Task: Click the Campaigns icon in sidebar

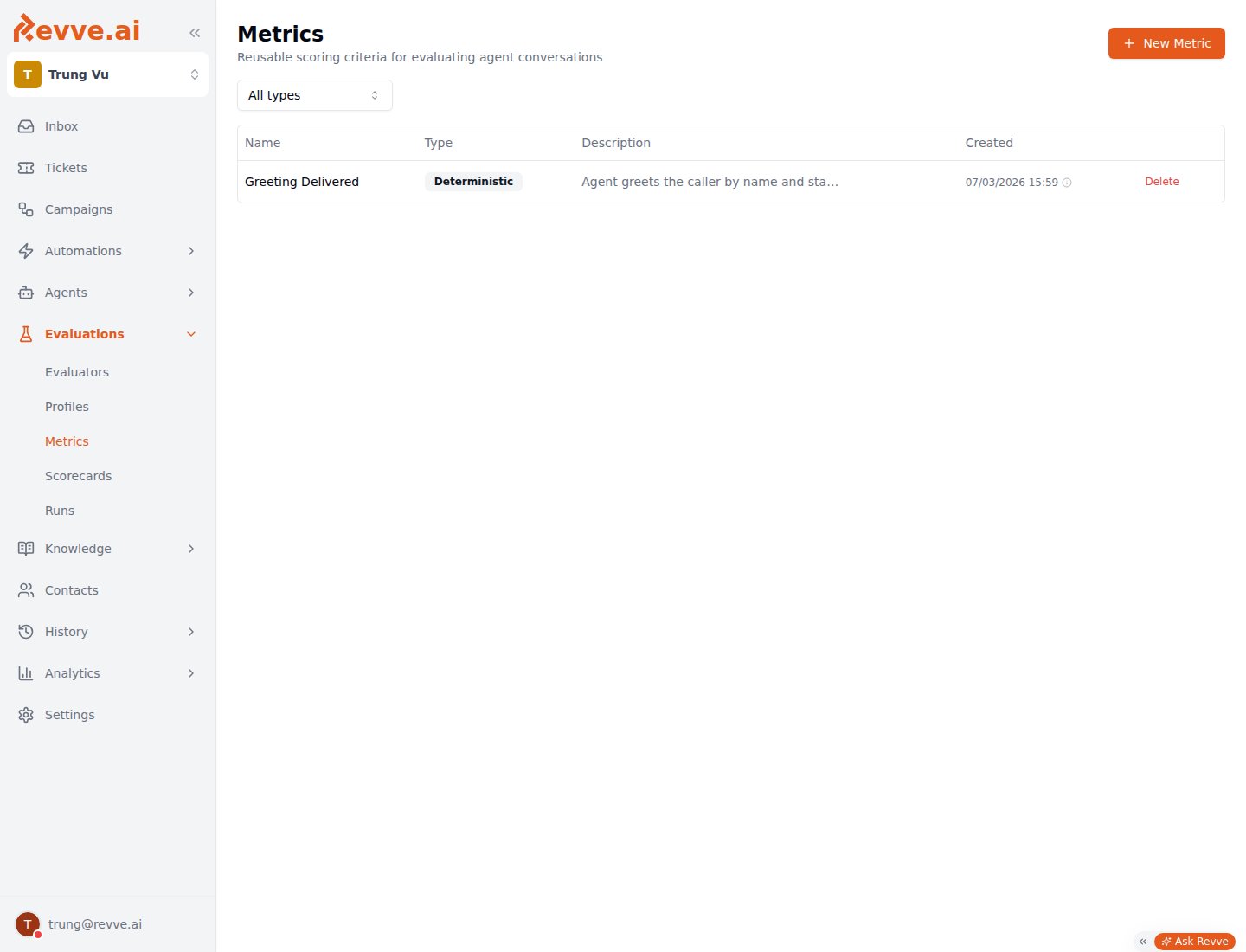Action: pyautogui.click(x=26, y=209)
